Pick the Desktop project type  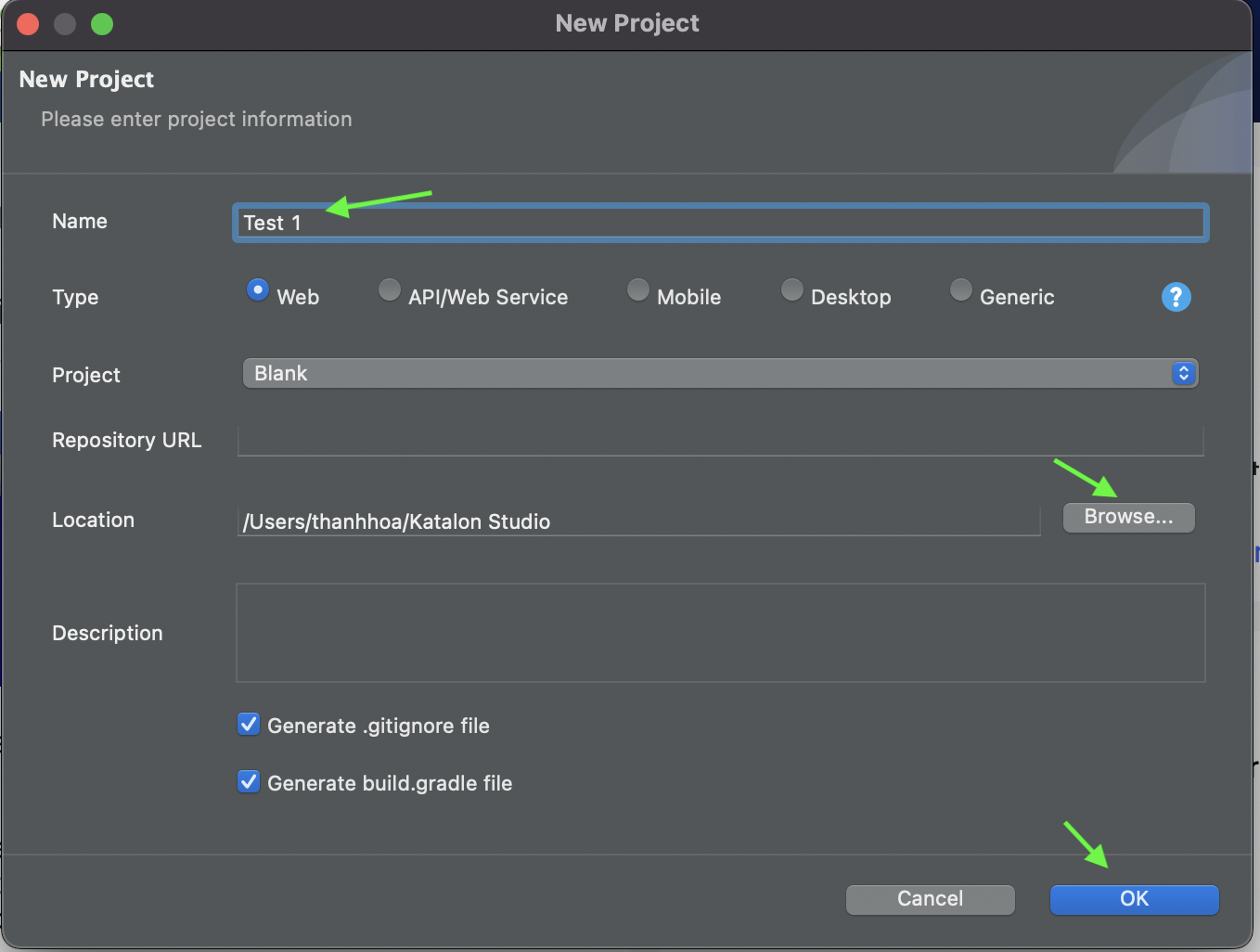tap(792, 290)
